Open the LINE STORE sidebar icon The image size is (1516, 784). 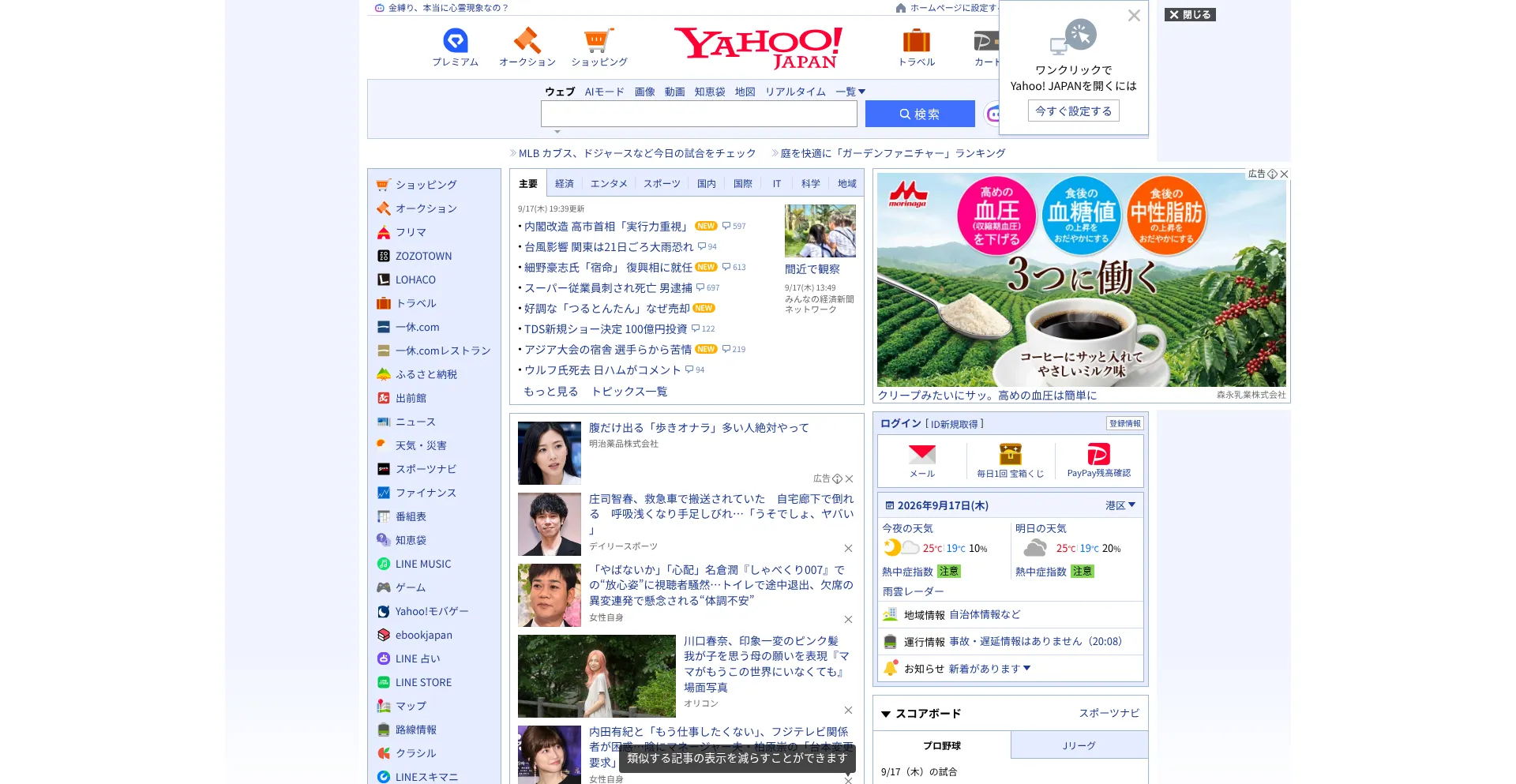click(384, 682)
